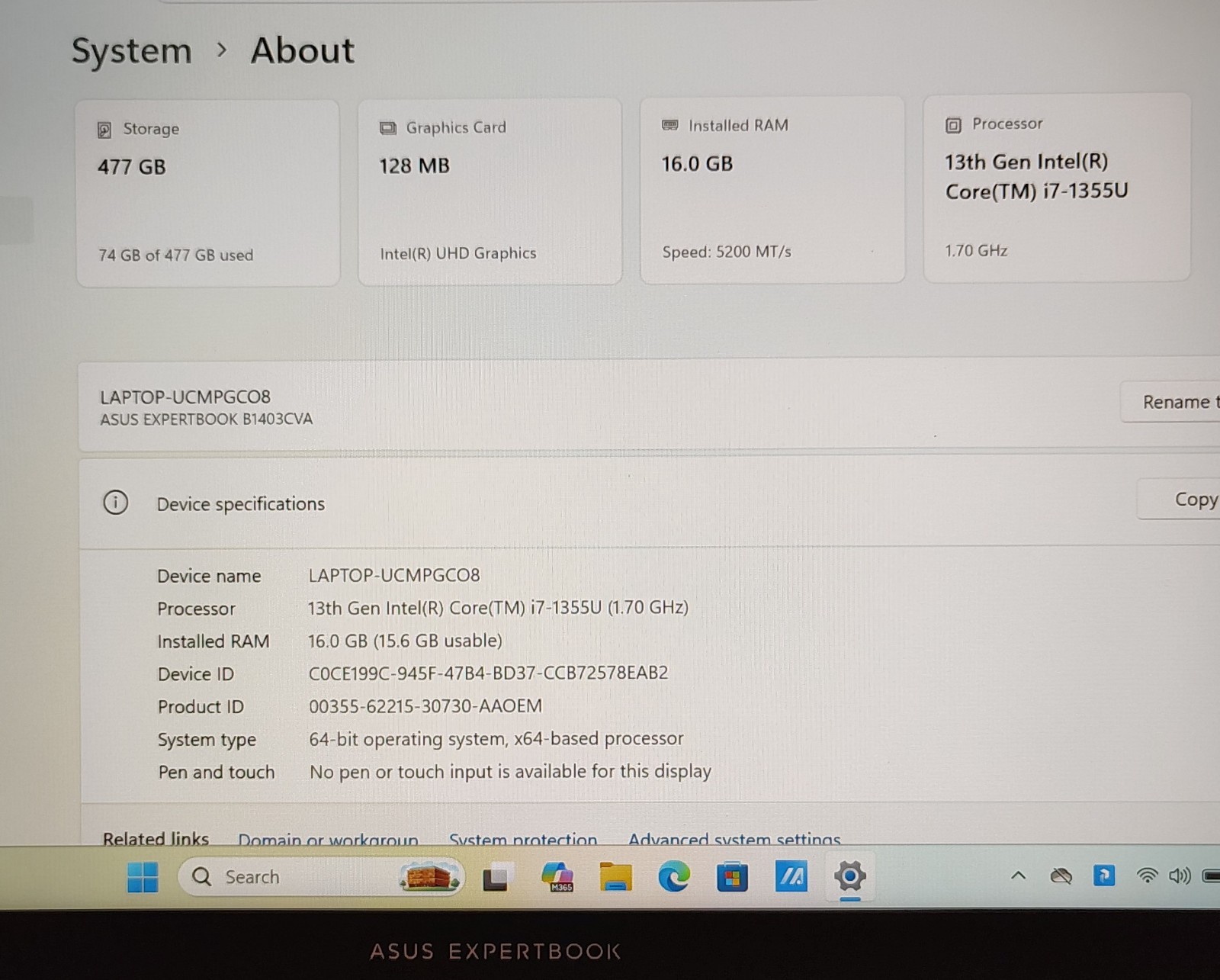
Task: Click the Settings gear taskbar icon
Action: click(849, 876)
